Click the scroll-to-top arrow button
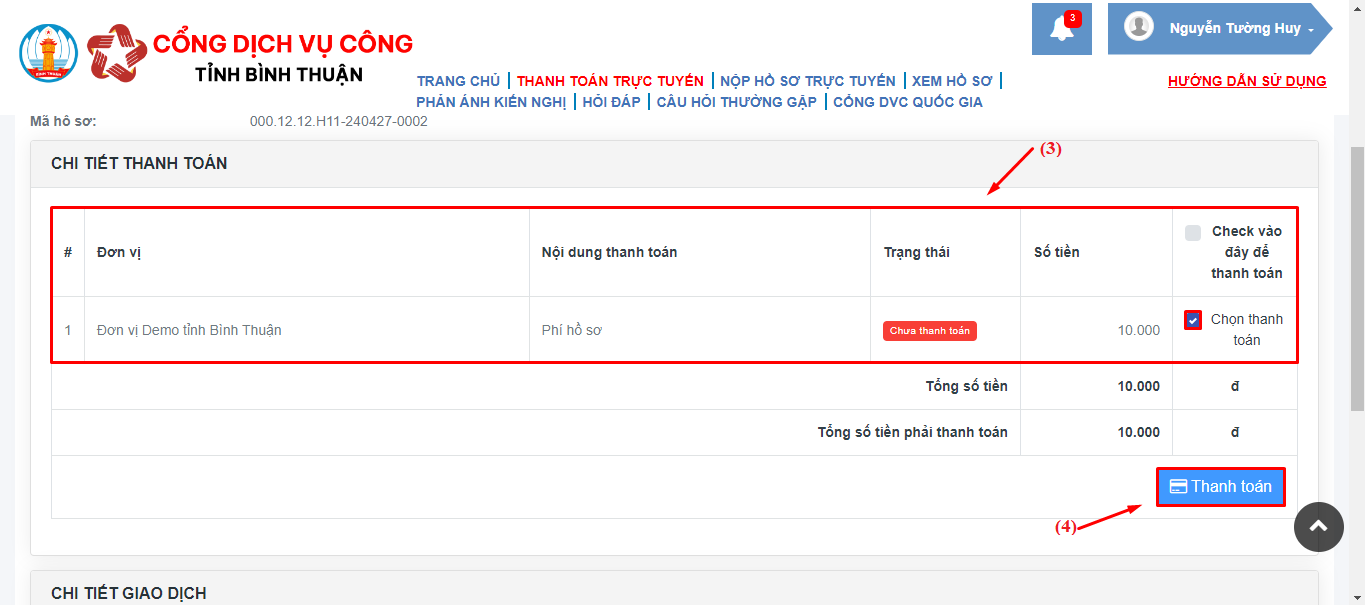This screenshot has height=605, width=1365. [1318, 526]
